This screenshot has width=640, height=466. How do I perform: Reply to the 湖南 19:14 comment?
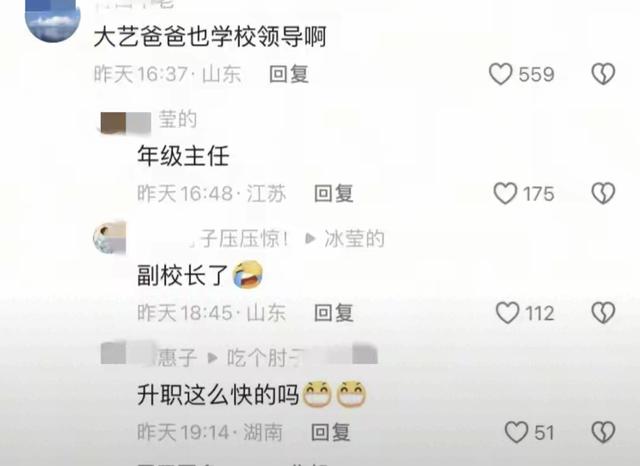tap(330, 432)
